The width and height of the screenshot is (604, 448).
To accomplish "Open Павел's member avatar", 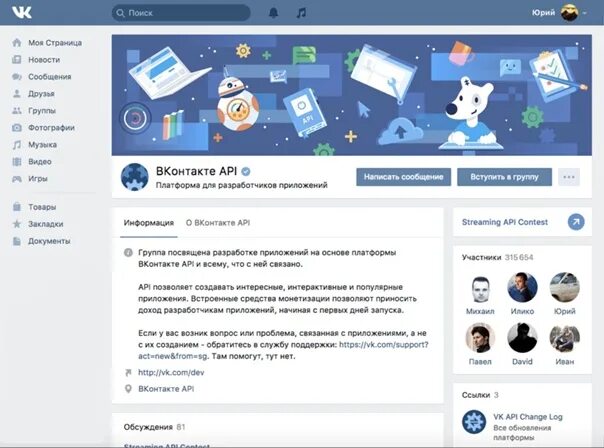I will 480,338.
